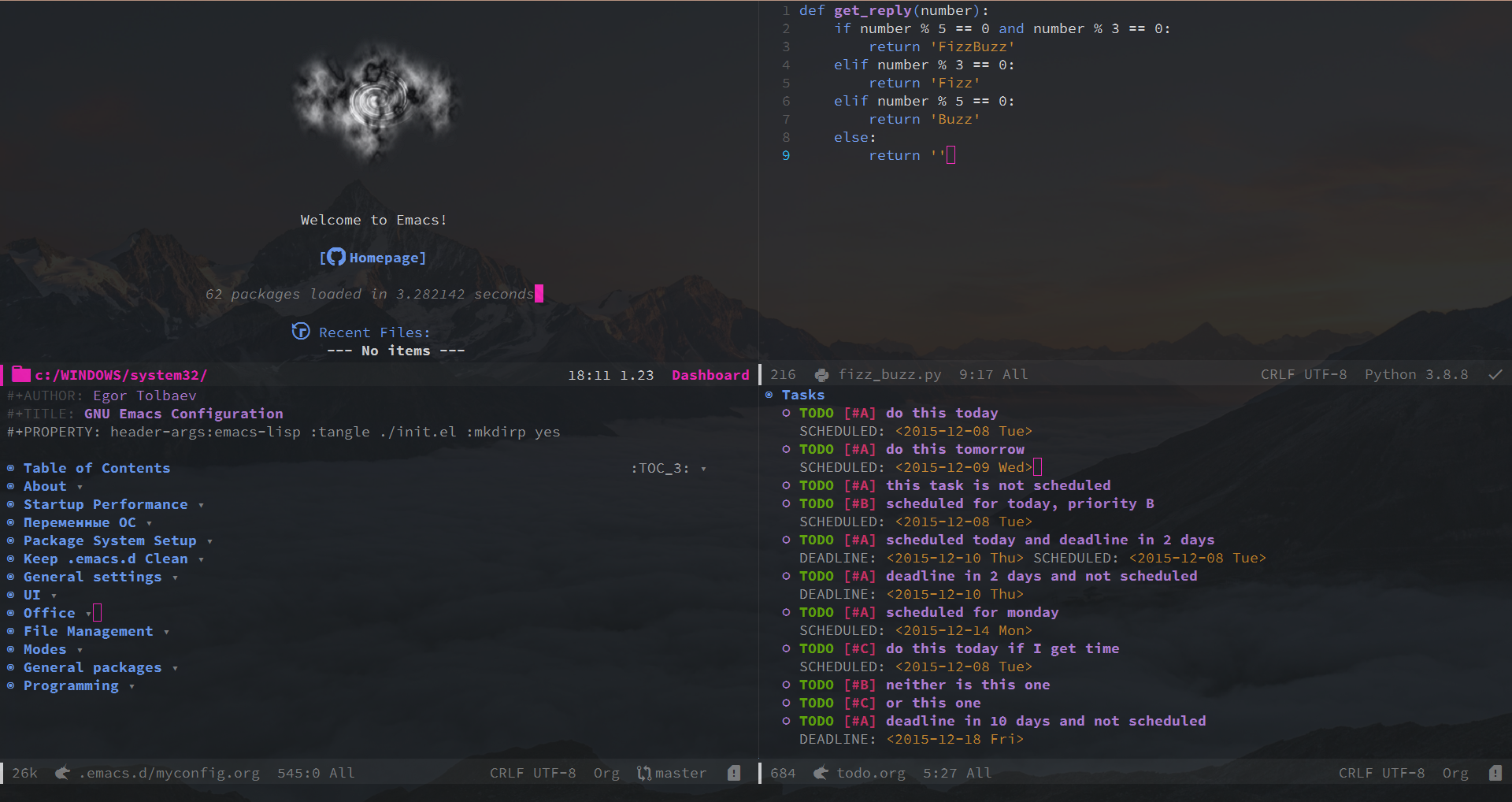Click the get_reply function name in code
Image resolution: width=1512 pixels, height=802 pixels.
pos(873,10)
